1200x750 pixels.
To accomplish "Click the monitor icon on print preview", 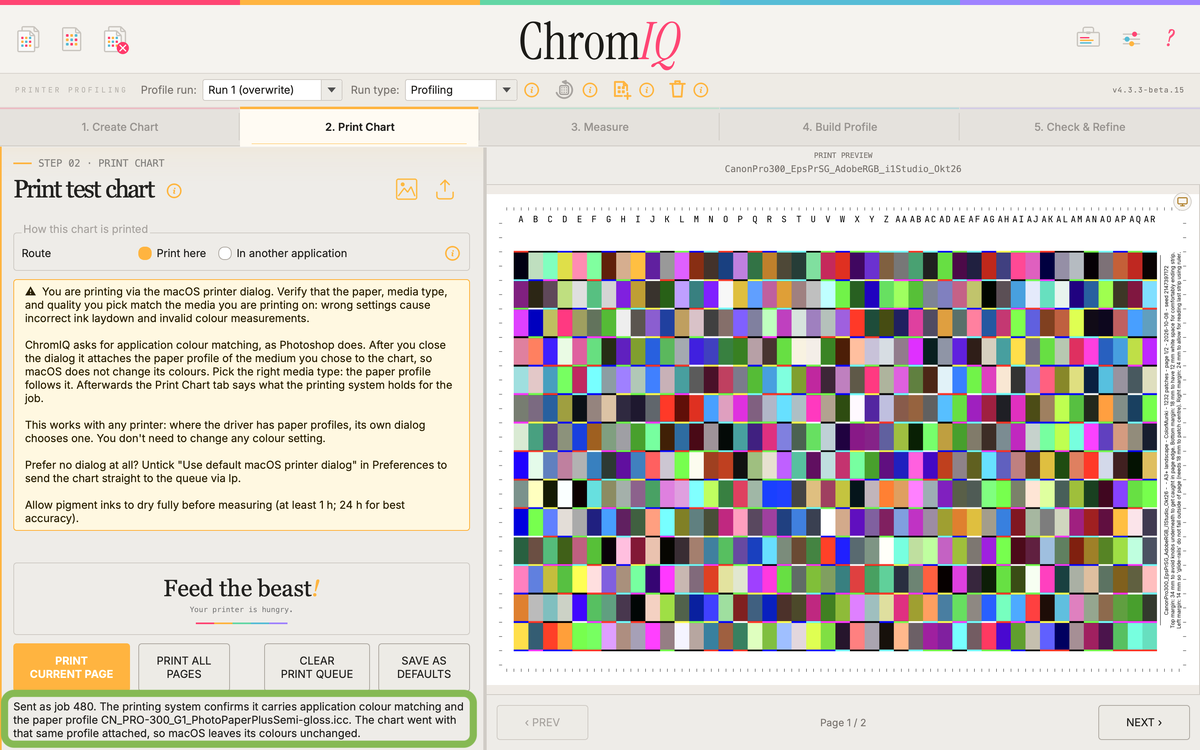I will tap(1182, 202).
